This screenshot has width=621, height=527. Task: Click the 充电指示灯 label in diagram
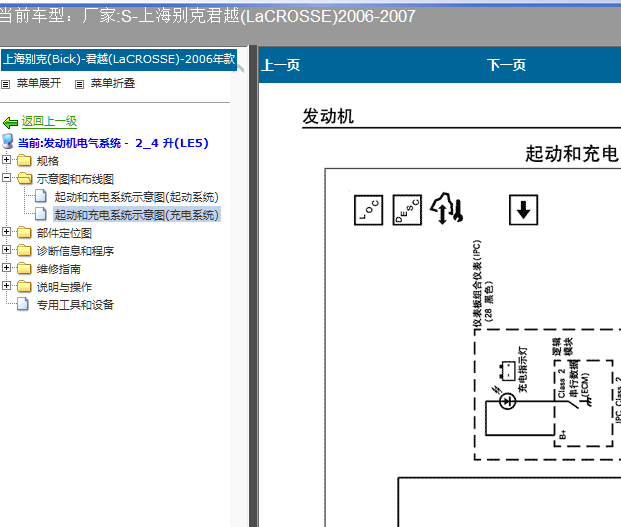tap(523, 369)
